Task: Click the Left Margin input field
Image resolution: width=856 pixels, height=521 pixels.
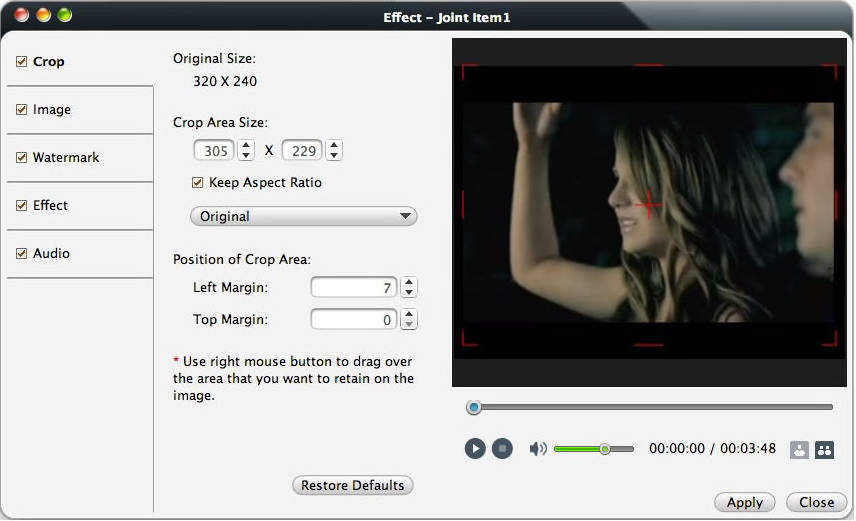Action: pos(354,287)
